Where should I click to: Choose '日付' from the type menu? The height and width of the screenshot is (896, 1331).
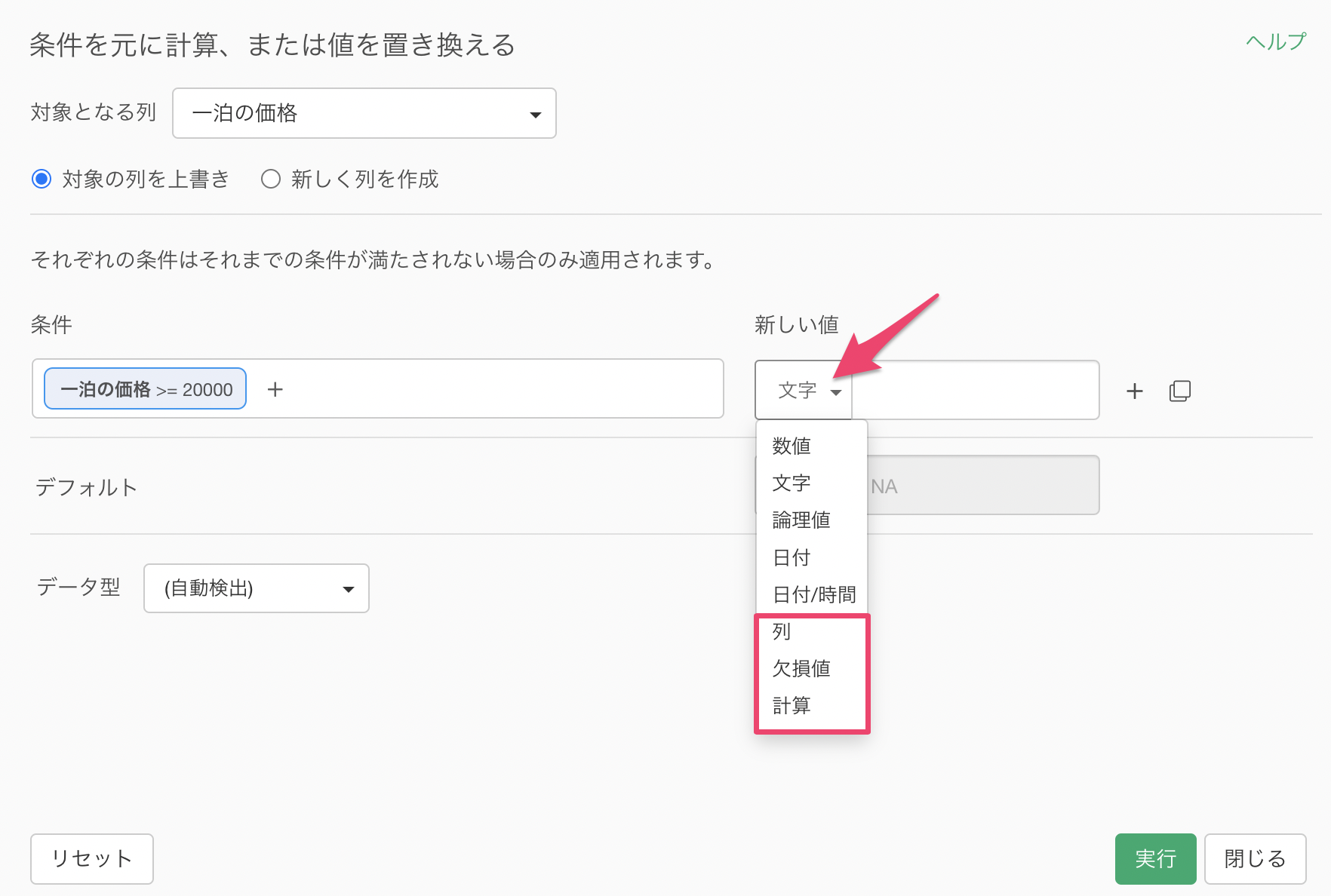[792, 557]
